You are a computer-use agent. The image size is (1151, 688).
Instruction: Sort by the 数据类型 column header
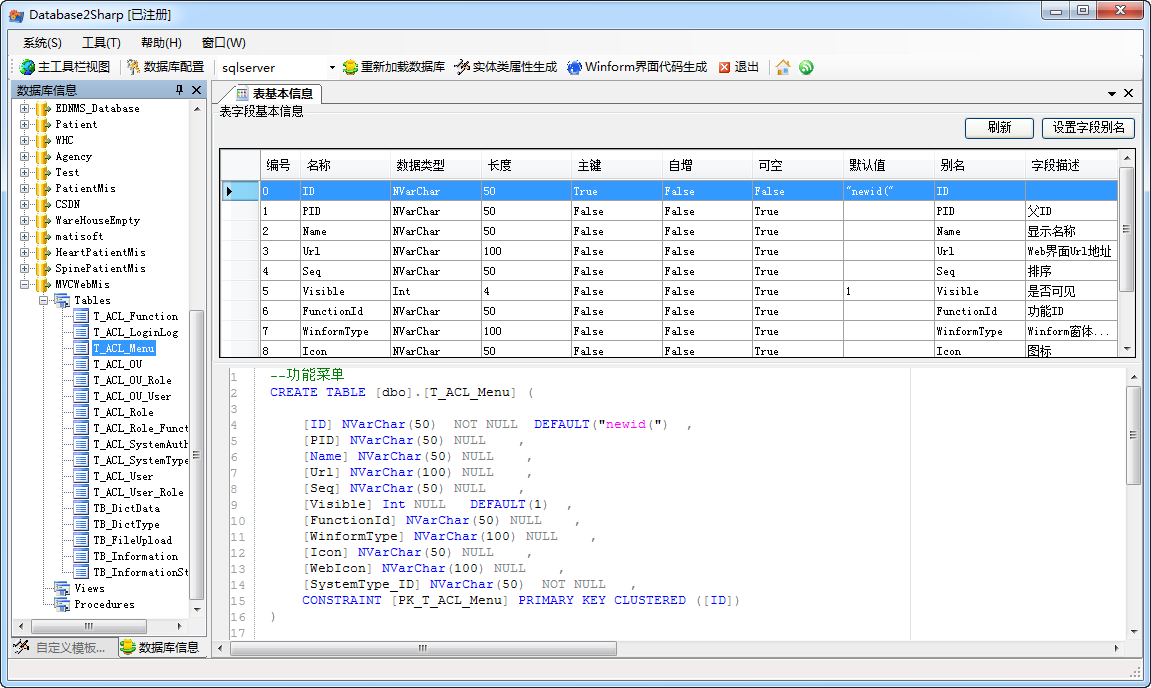tap(435, 165)
